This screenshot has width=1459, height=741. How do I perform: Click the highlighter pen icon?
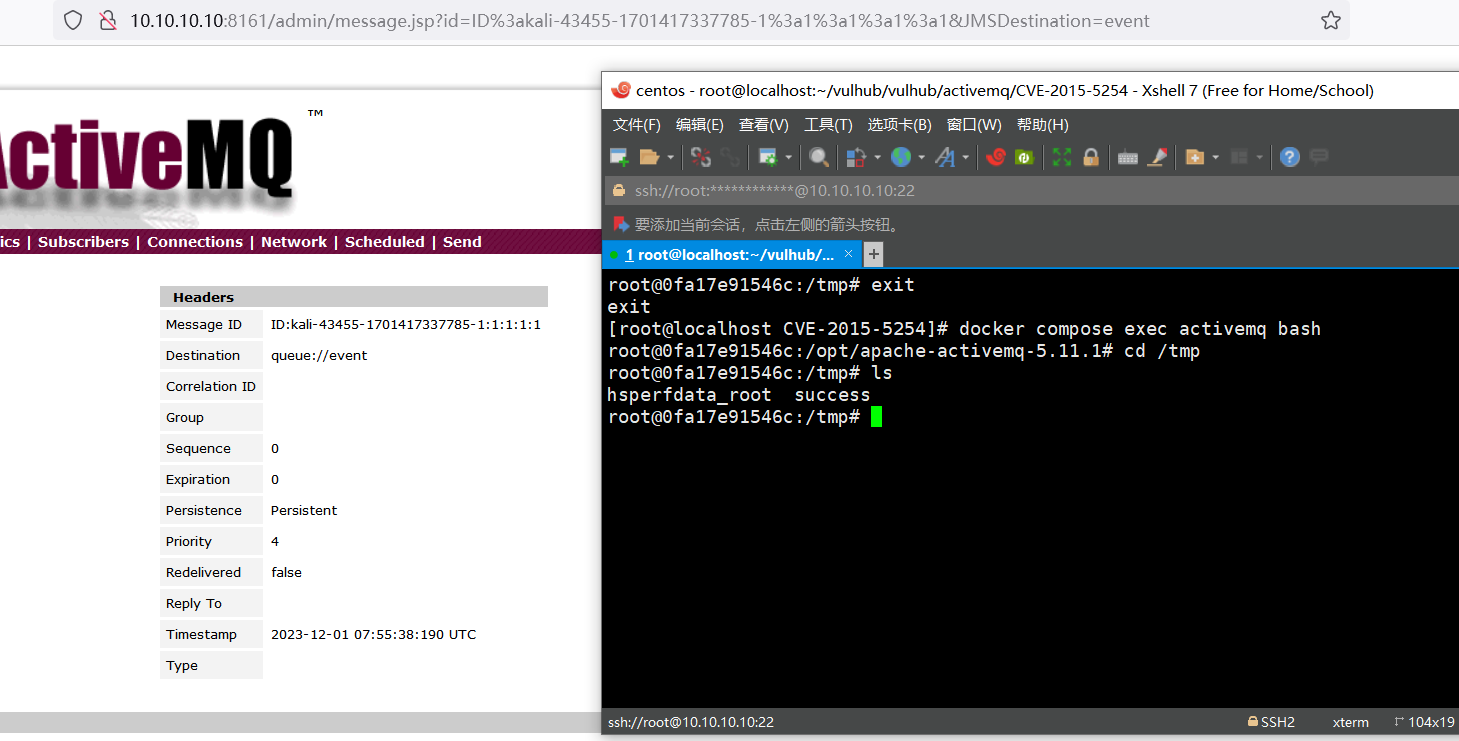pos(1157,157)
